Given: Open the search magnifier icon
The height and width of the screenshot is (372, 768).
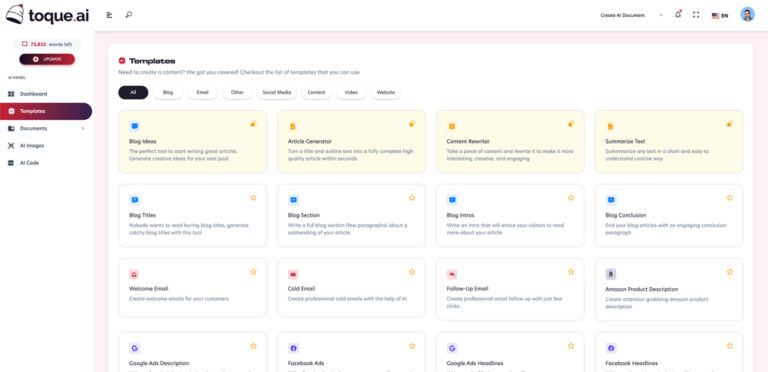Looking at the screenshot, I should click(129, 15).
